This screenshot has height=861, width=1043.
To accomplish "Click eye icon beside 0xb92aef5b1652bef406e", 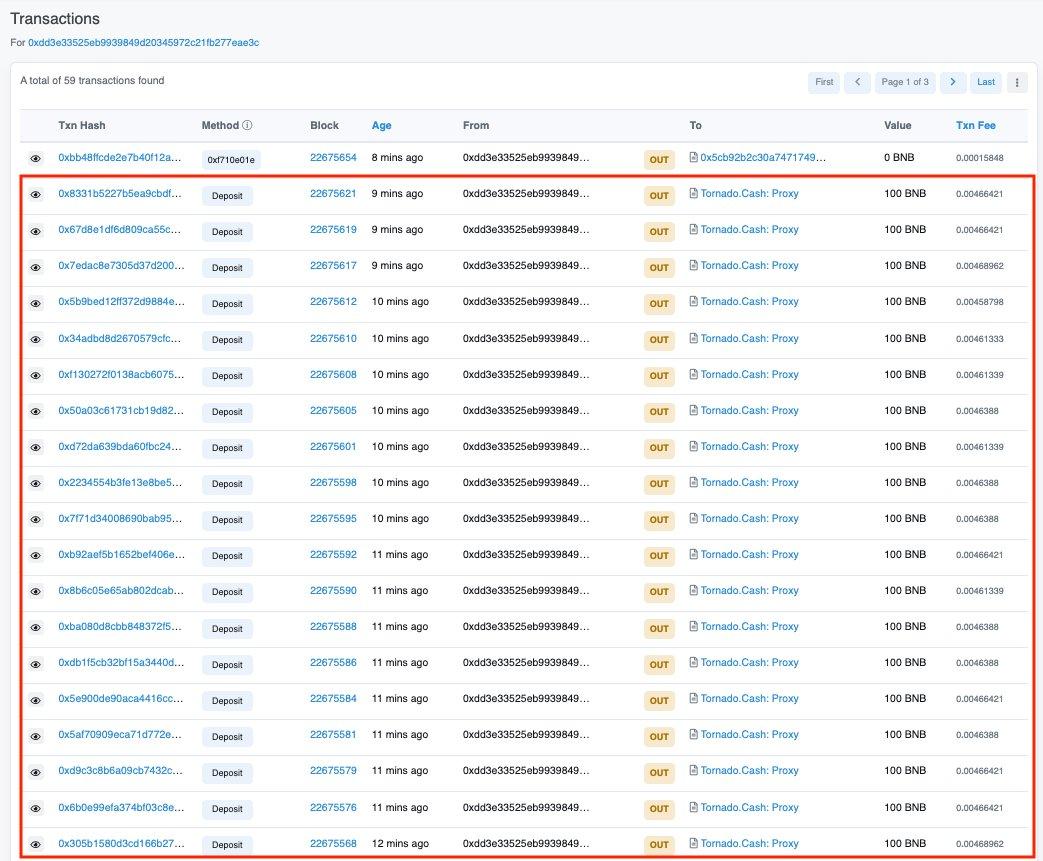I will pos(36,556).
